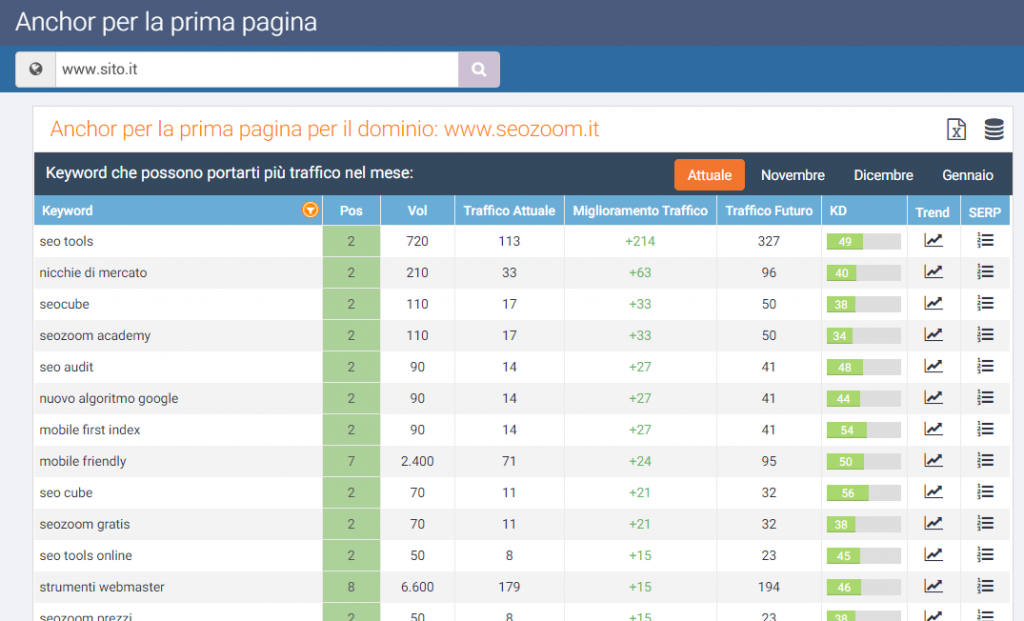
Task: Click the www.sito.it domain input field
Action: 257,69
